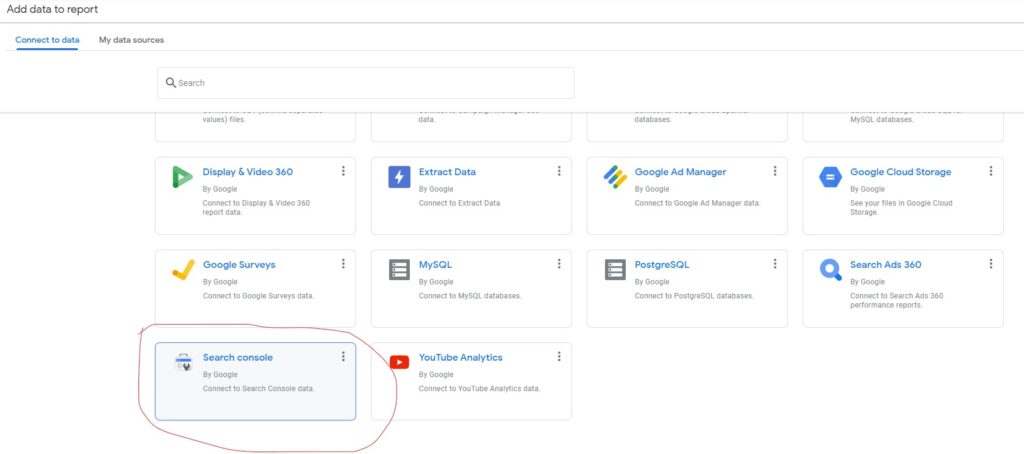This screenshot has width=1024, height=454.
Task: Open the Google Cloud Storage more options menu
Action: [x=991, y=170]
